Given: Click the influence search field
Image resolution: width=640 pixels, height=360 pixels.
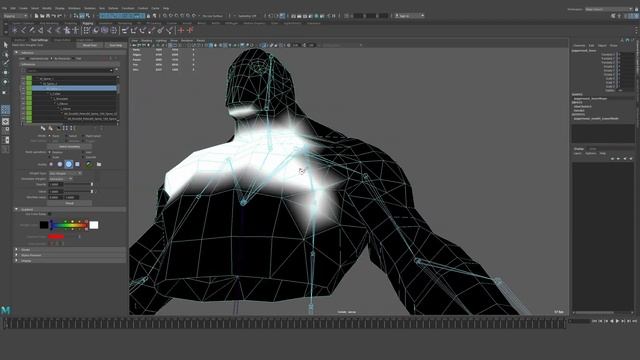Looking at the screenshot, I should (69, 71).
